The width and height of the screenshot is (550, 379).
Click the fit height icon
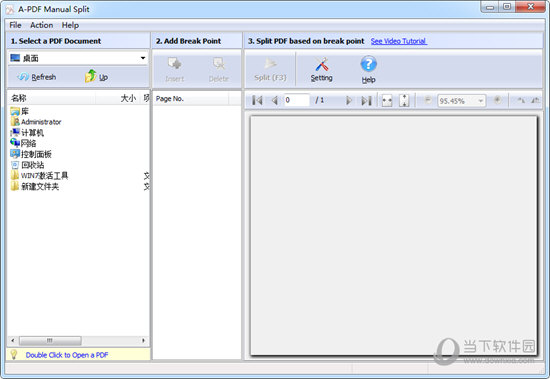tap(404, 101)
